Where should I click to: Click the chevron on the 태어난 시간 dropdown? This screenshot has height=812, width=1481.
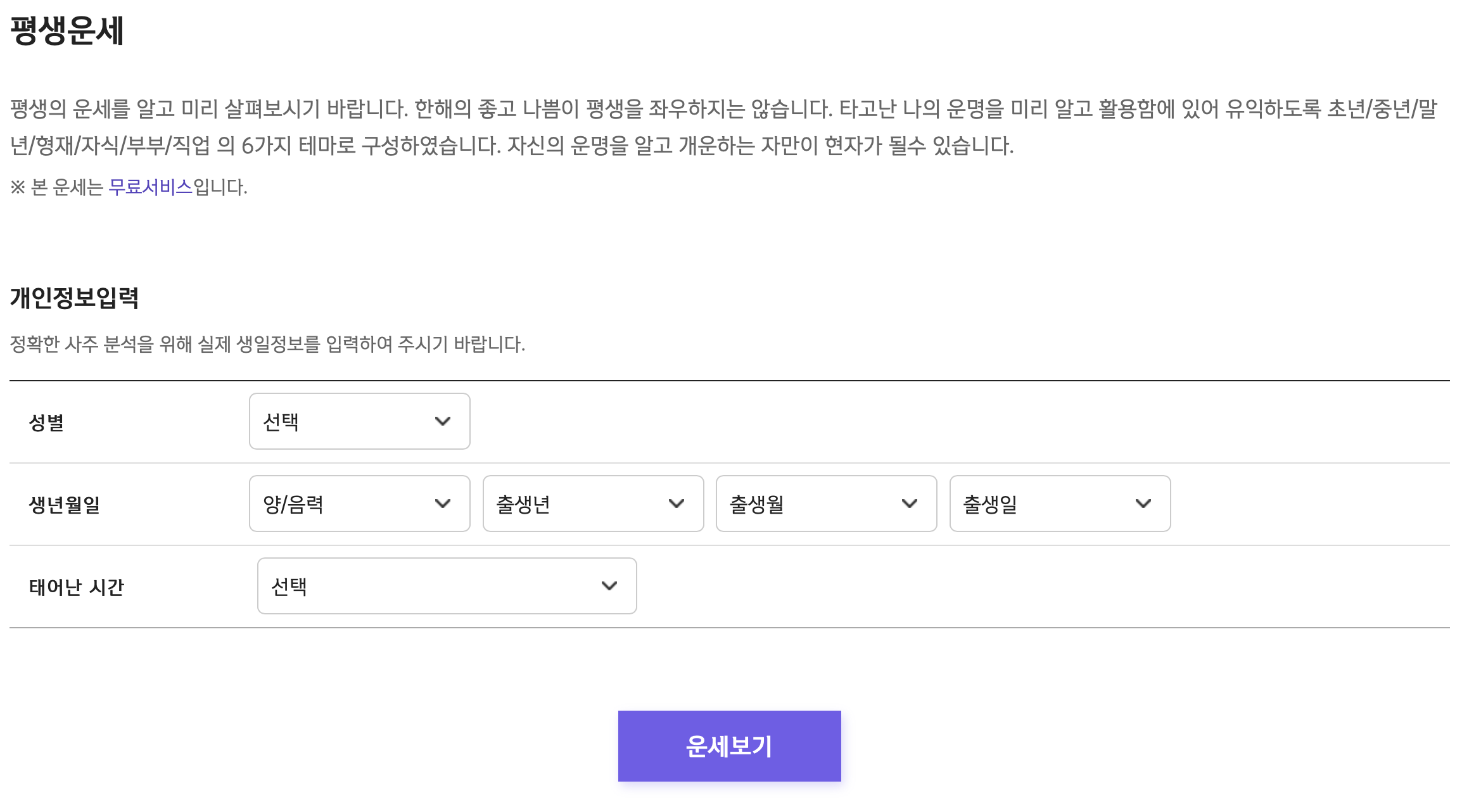point(610,586)
